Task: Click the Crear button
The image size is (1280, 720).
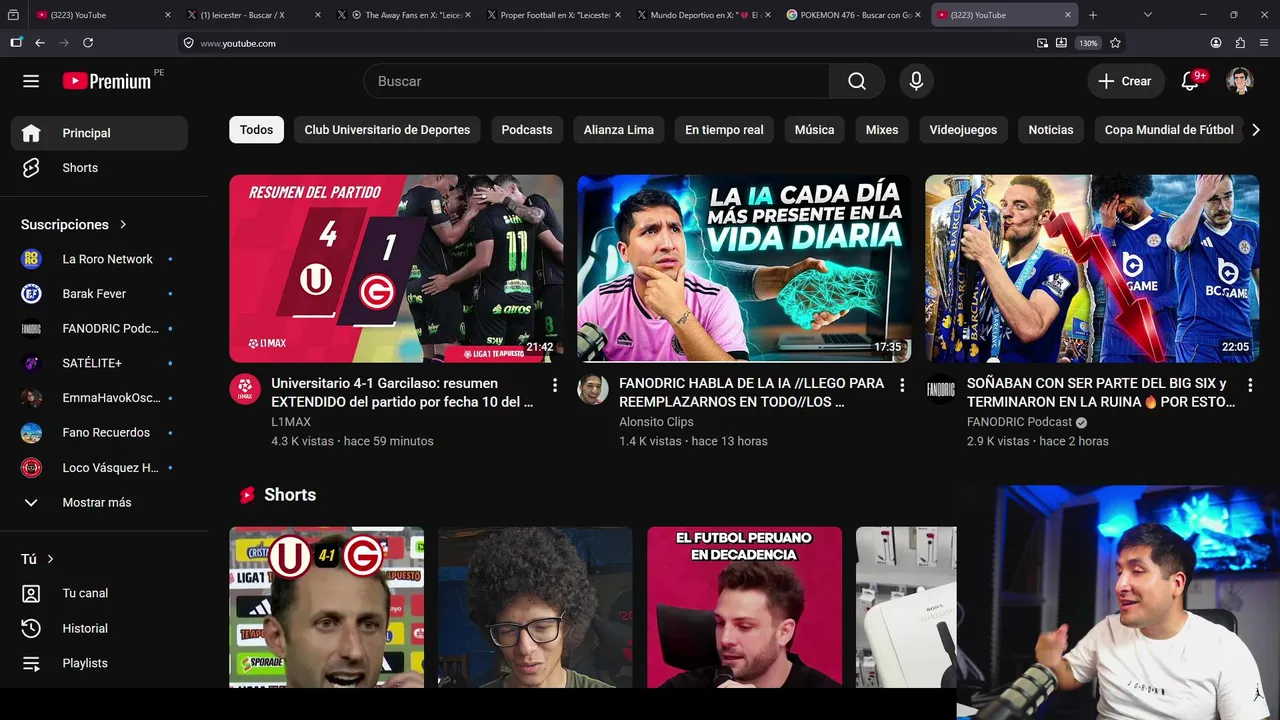Action: pos(1126,81)
